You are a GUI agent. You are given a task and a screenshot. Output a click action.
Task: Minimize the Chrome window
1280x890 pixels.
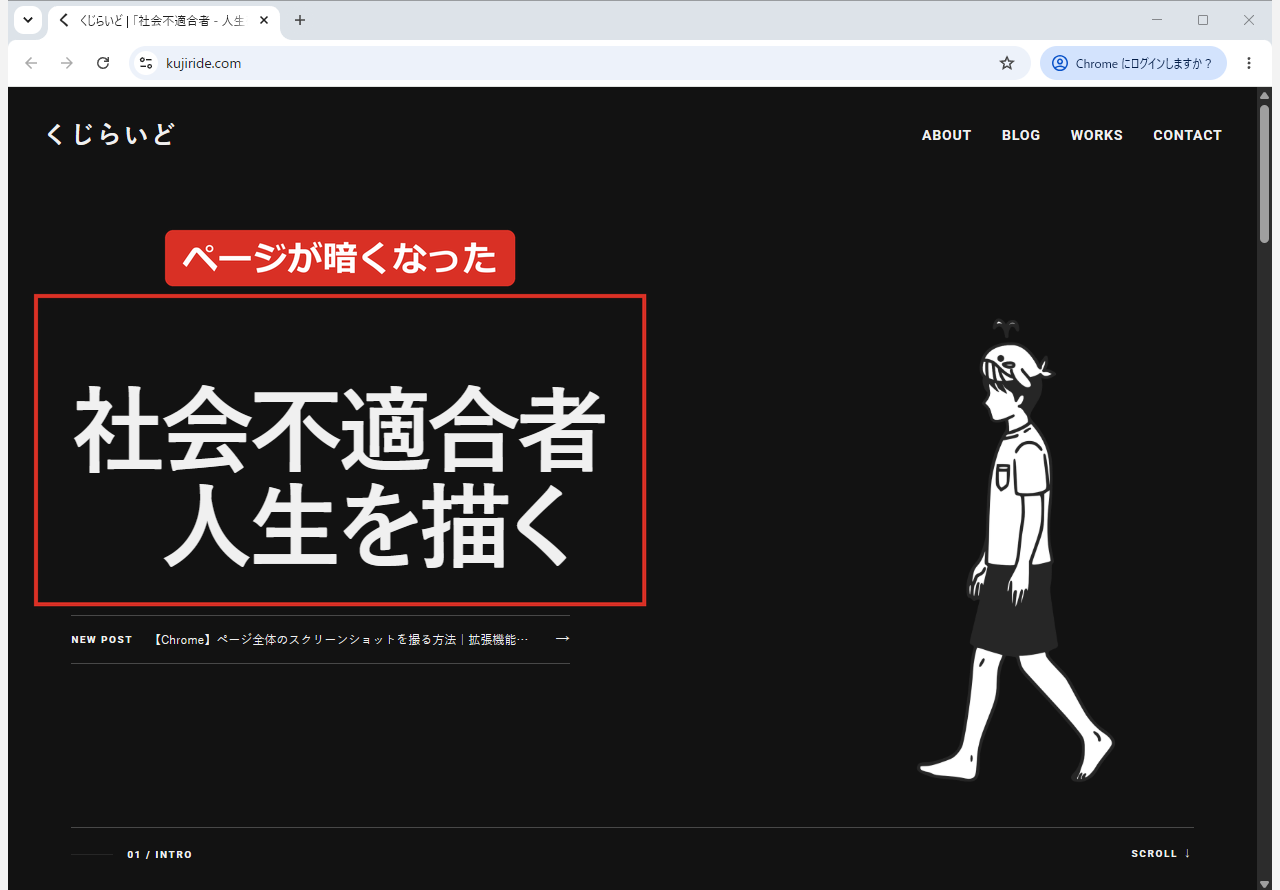(1157, 20)
